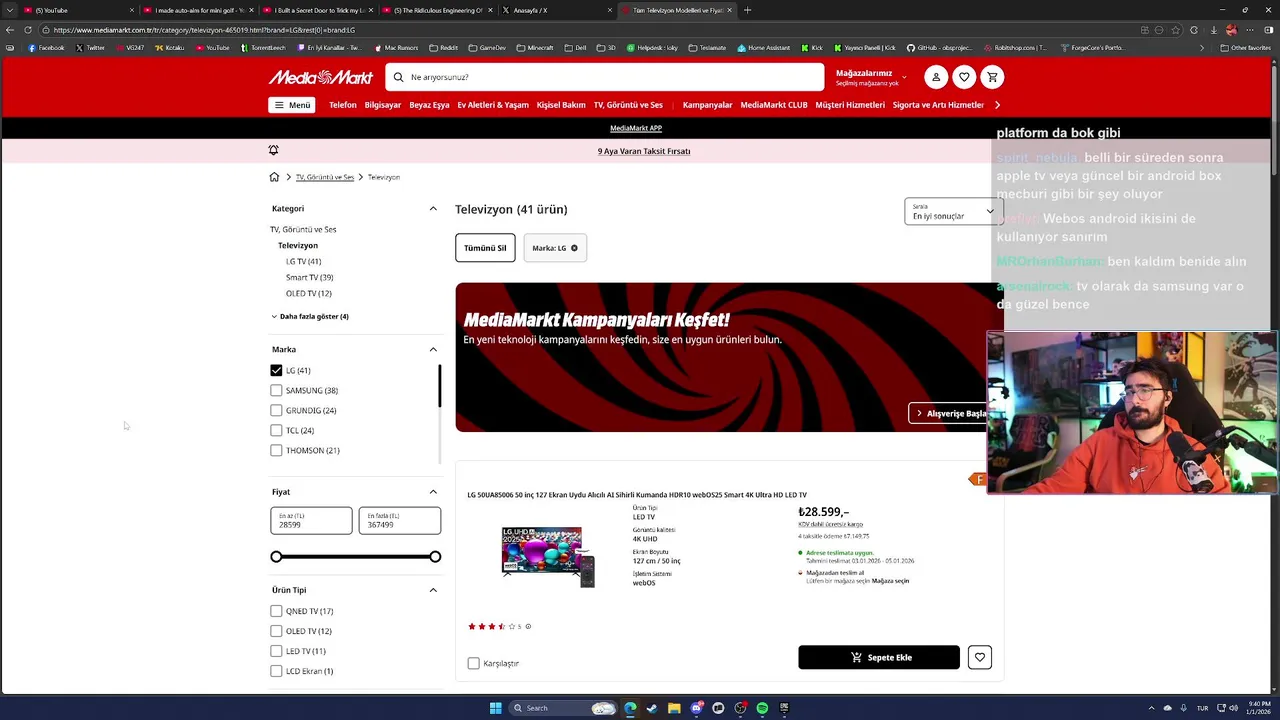The image size is (1280, 720).
Task: Click the Sepete Ekle button
Action: tap(879, 657)
